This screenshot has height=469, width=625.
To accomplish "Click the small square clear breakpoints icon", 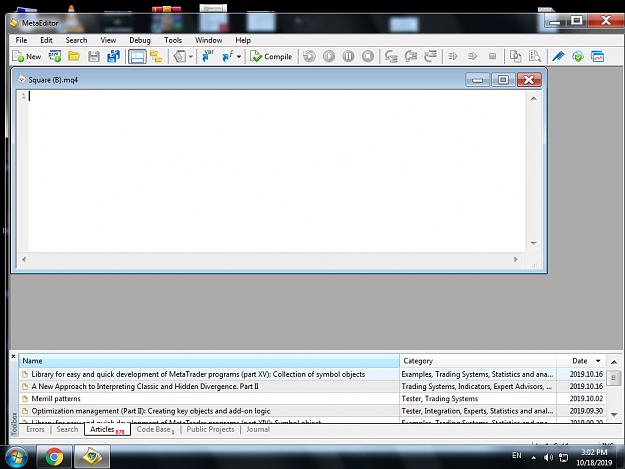I will (492, 57).
